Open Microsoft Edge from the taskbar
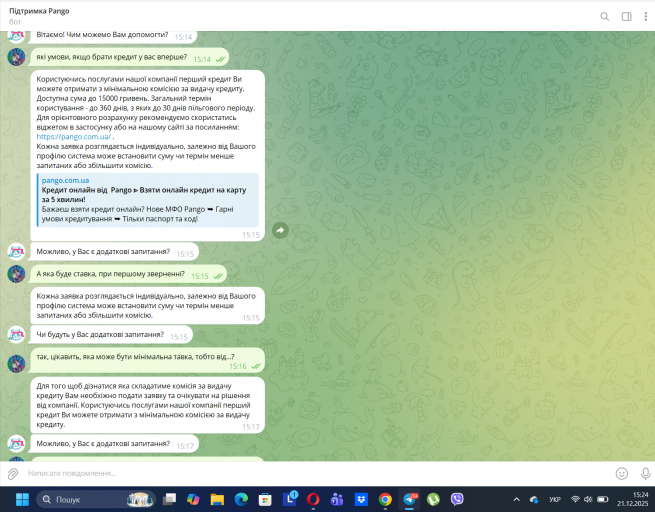This screenshot has height=512, width=655. pyautogui.click(x=241, y=499)
